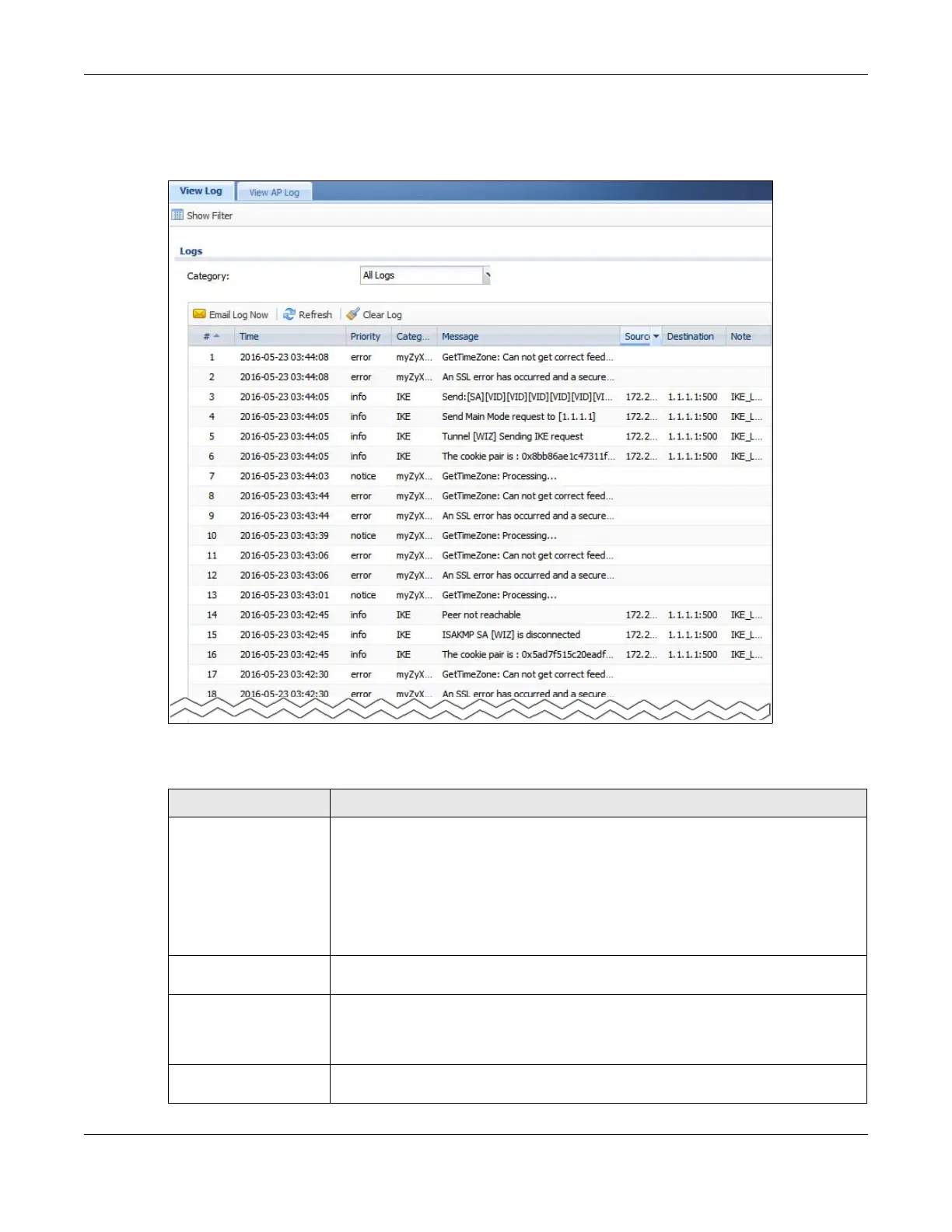Screen dimensions: 952x1232
Task: Select cookie pair 0x8bb86ae1c47311f message
Action: click(x=528, y=456)
